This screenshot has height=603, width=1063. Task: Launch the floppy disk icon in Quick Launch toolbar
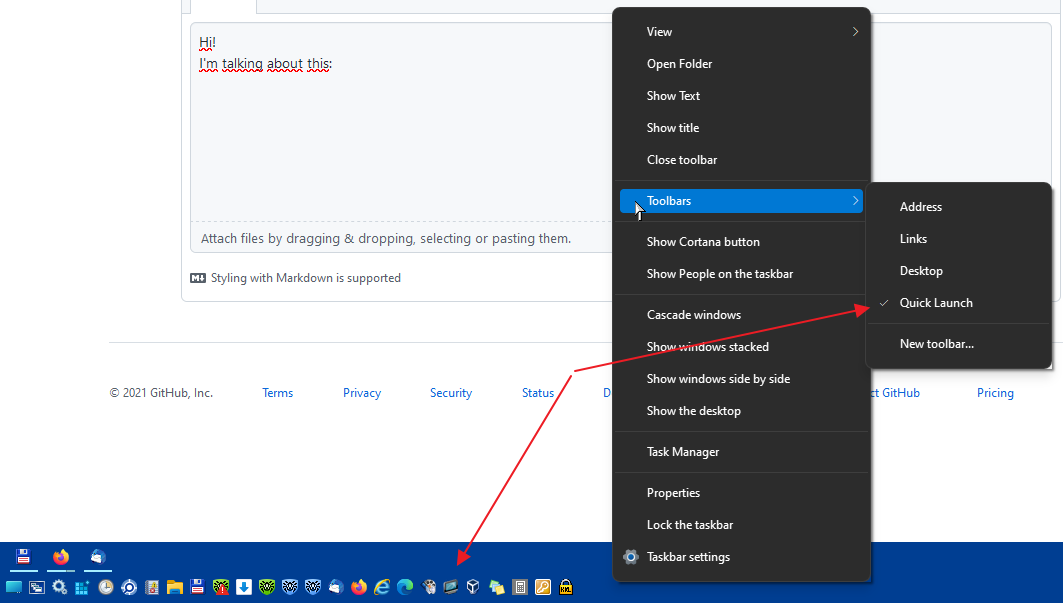(197, 587)
